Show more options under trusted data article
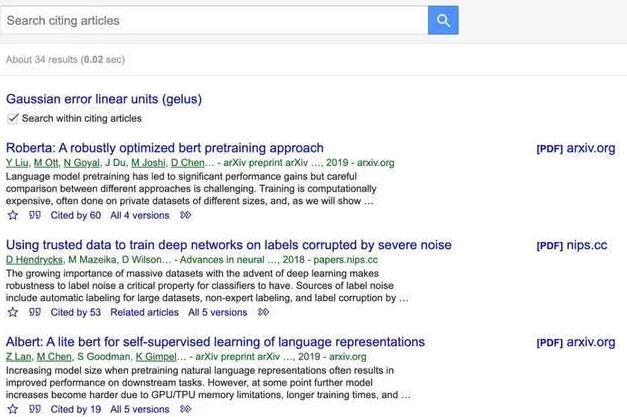Viewport: 627px width, 417px height. point(264,312)
